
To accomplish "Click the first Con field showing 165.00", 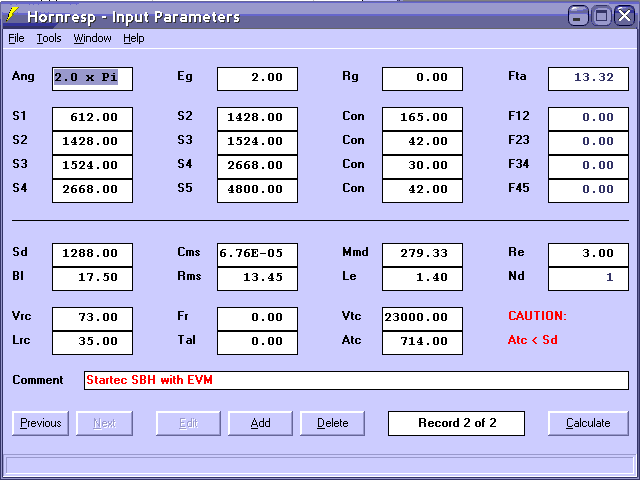I will pyautogui.click(x=422, y=119).
